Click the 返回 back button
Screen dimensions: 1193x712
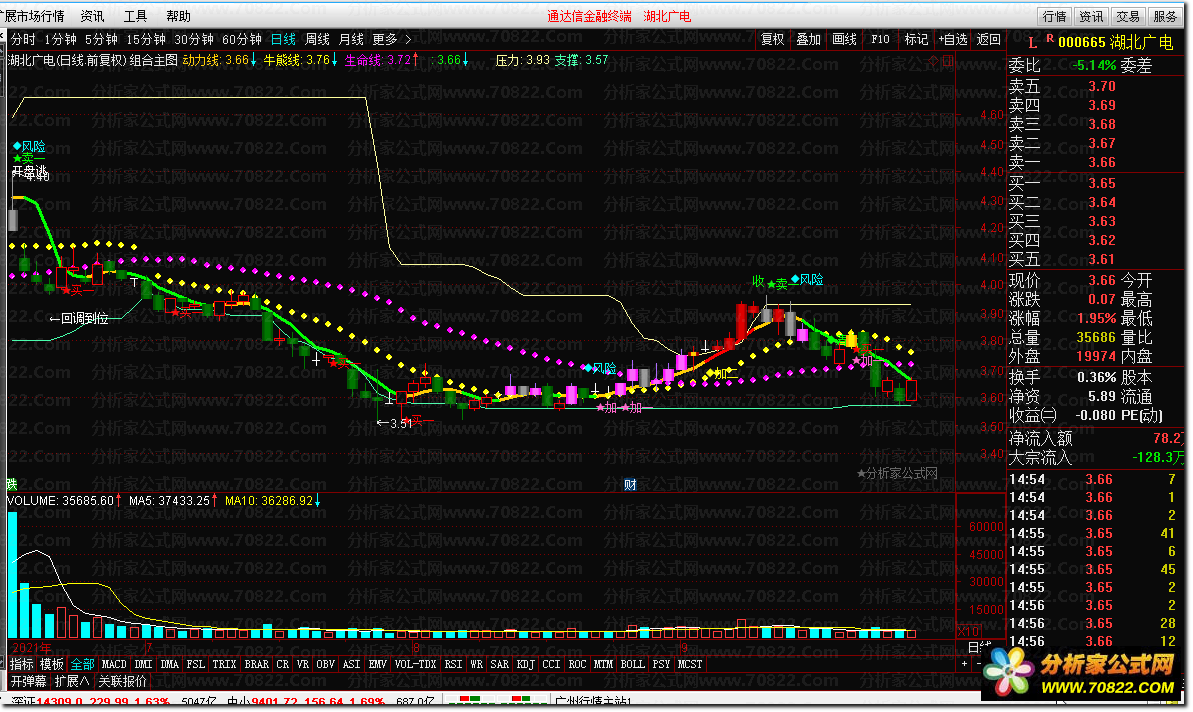point(988,40)
